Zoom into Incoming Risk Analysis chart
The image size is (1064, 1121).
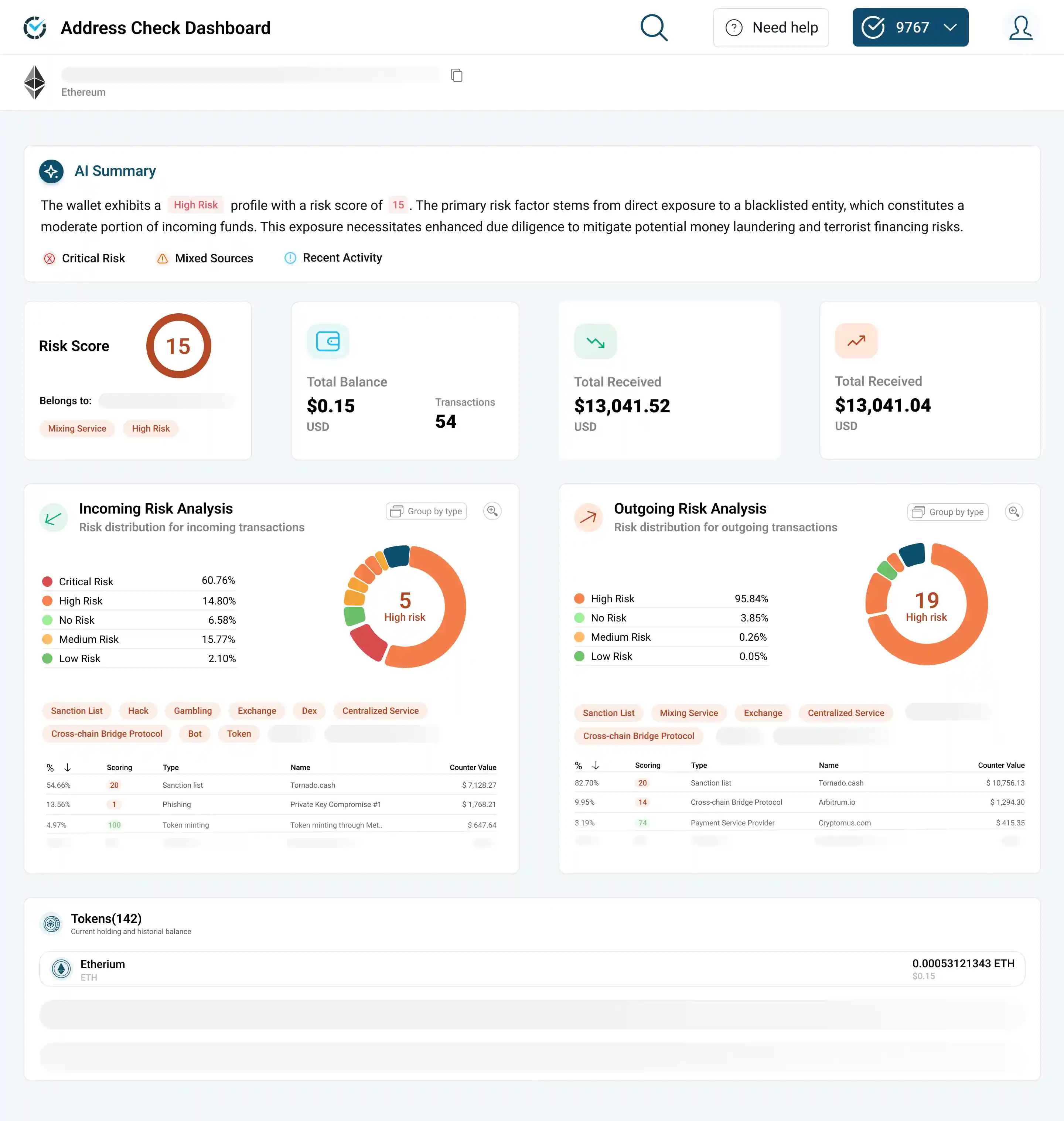[492, 511]
